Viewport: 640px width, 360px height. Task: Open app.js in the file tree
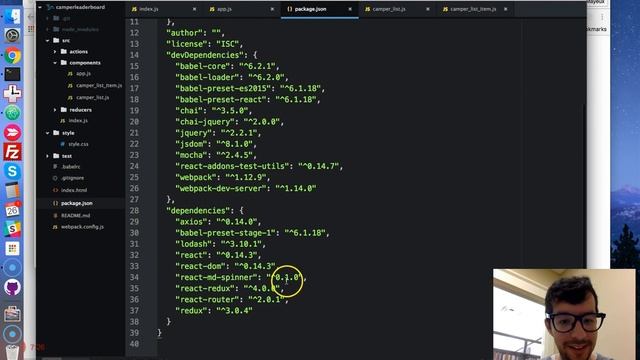[83, 74]
